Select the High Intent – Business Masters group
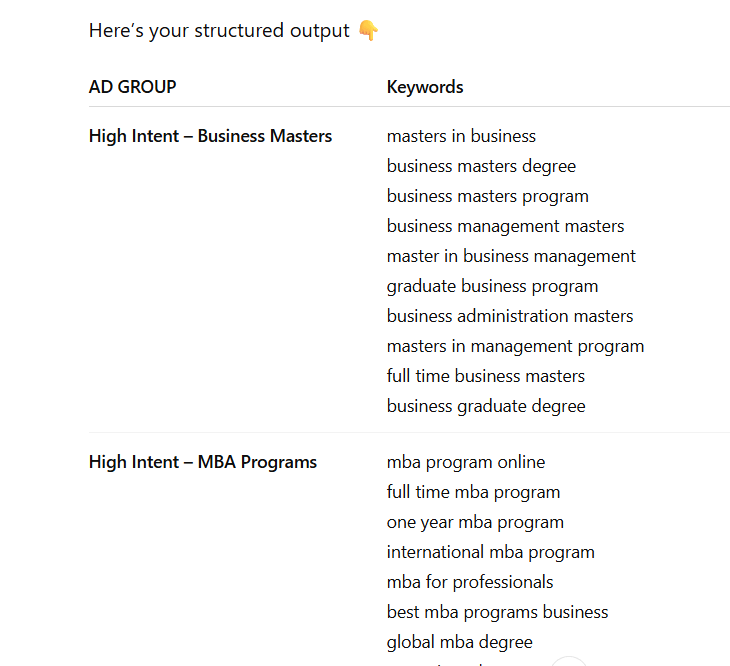Viewport: 730px width, 666px height. tap(210, 136)
